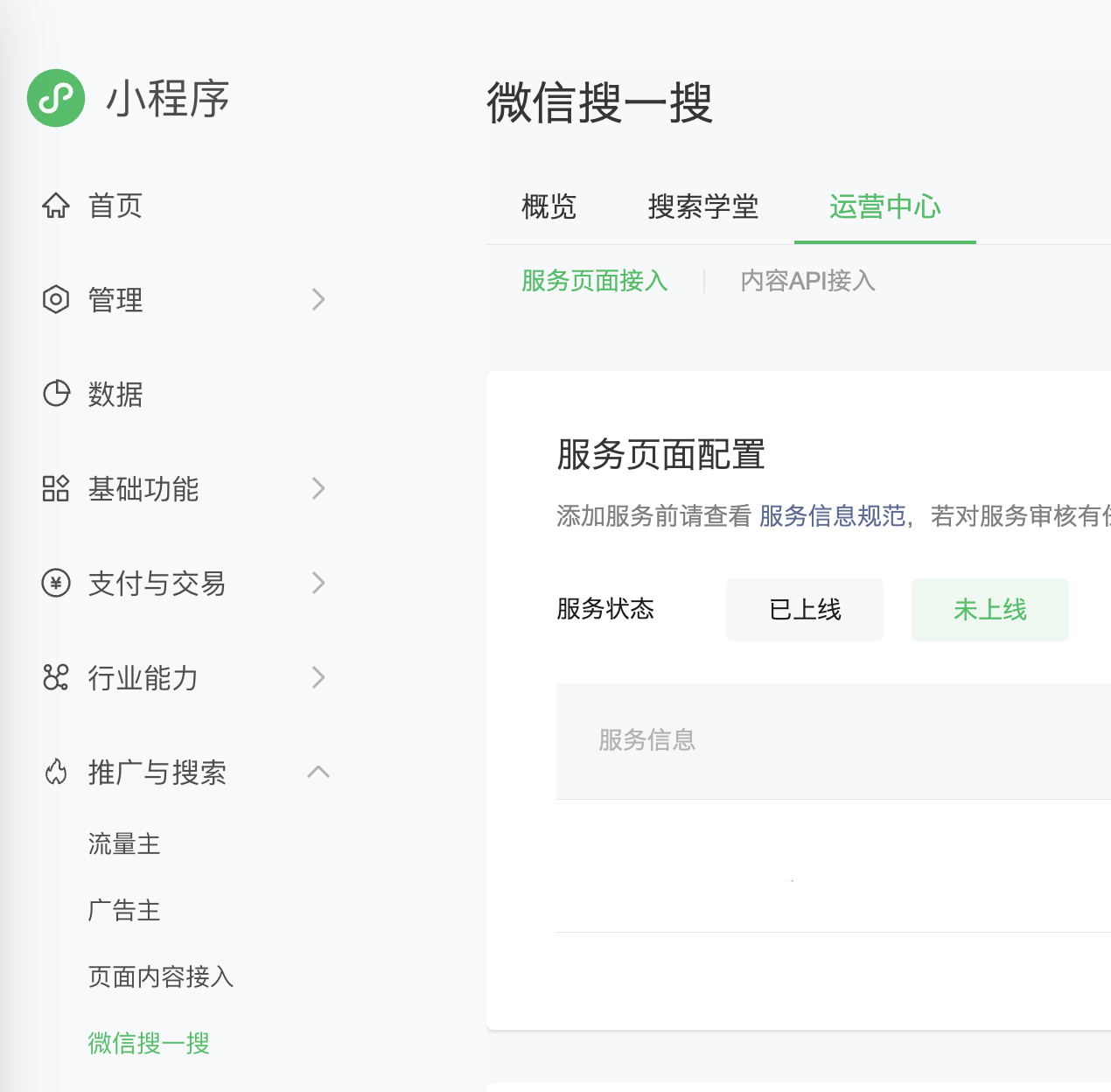Image resolution: width=1111 pixels, height=1092 pixels.
Task: Click the 小程序 title text
Action: pos(167,98)
